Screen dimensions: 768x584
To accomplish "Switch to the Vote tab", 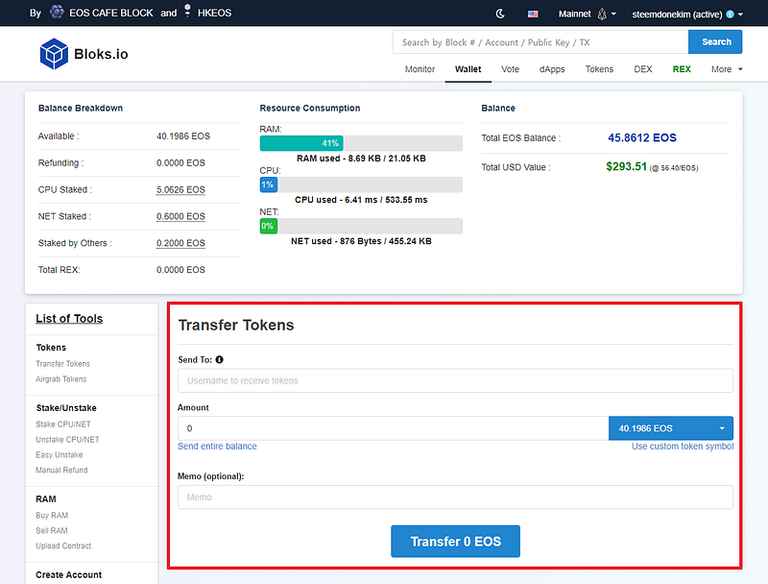I will pyautogui.click(x=510, y=69).
